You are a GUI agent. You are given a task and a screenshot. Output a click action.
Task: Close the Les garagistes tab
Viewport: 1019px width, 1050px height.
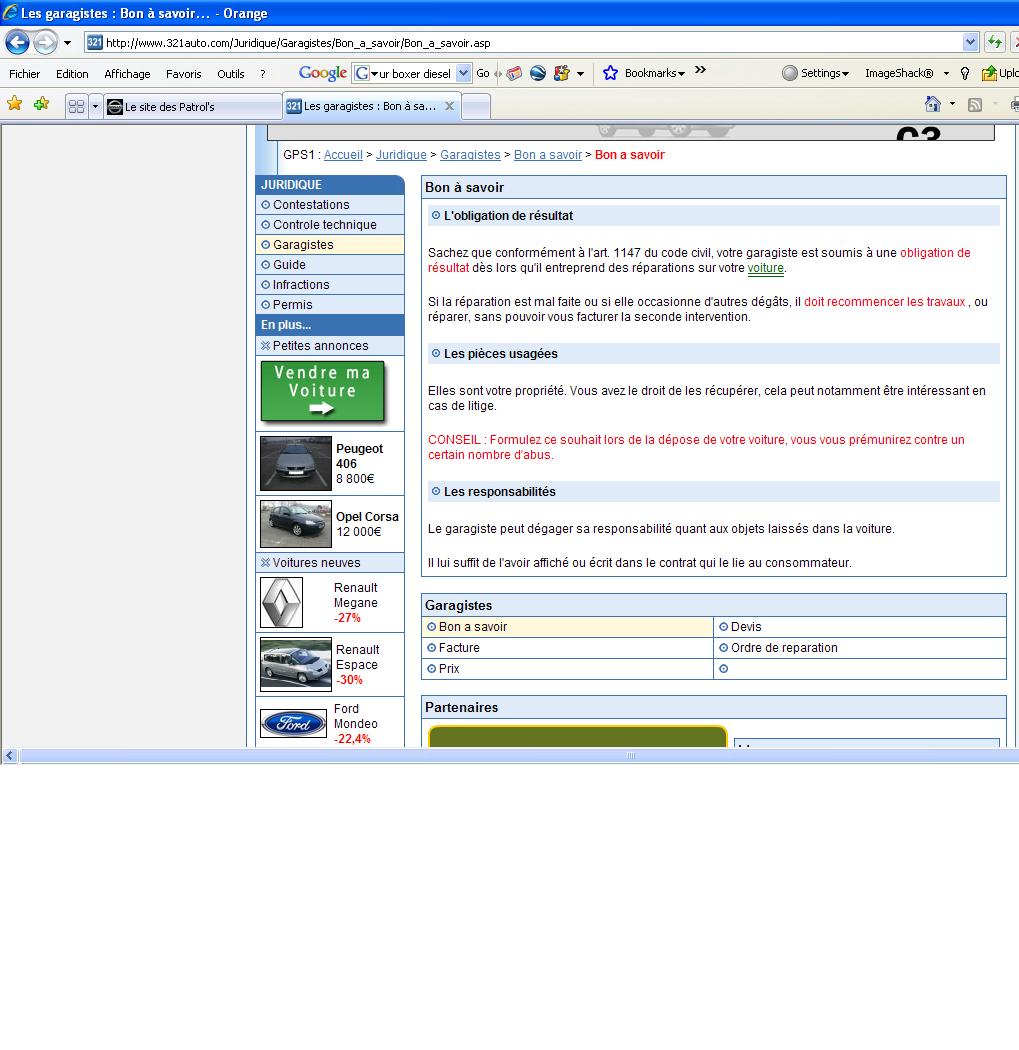449,106
